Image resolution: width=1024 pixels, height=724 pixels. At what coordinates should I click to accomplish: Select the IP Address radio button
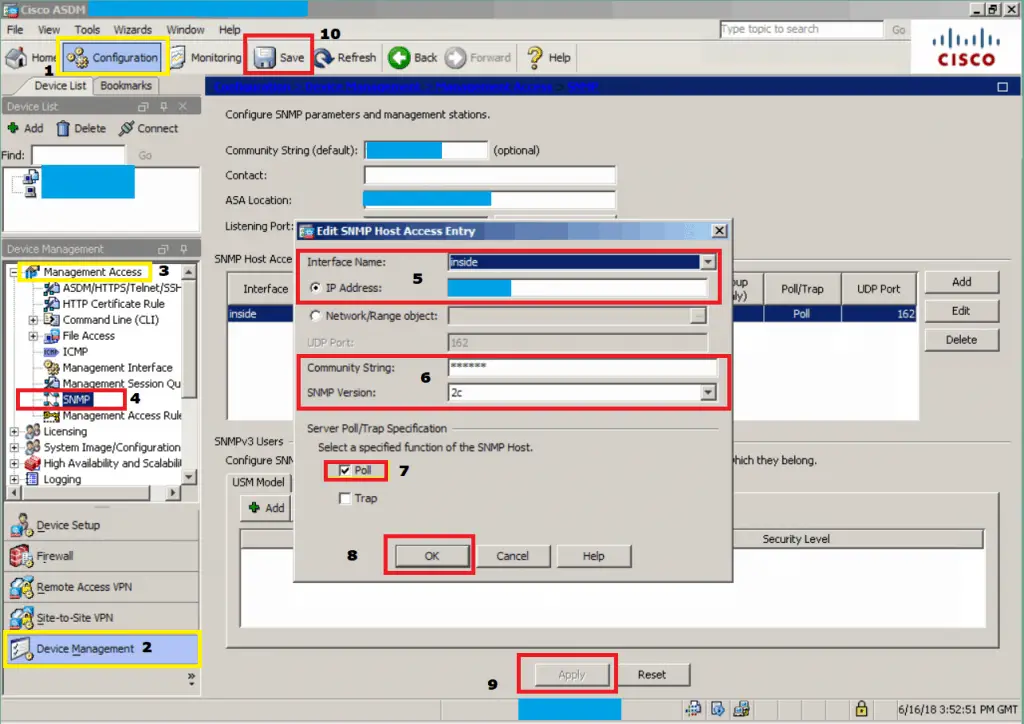[315, 287]
